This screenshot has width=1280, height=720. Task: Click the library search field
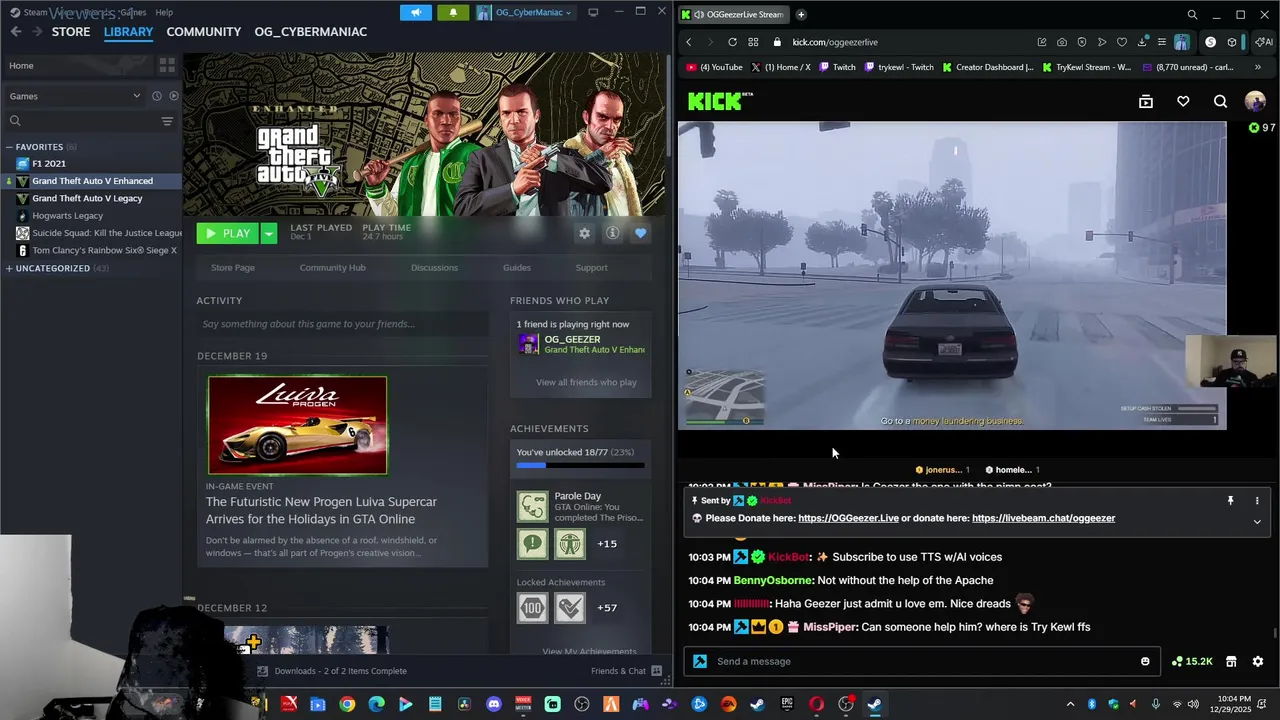click(x=80, y=121)
